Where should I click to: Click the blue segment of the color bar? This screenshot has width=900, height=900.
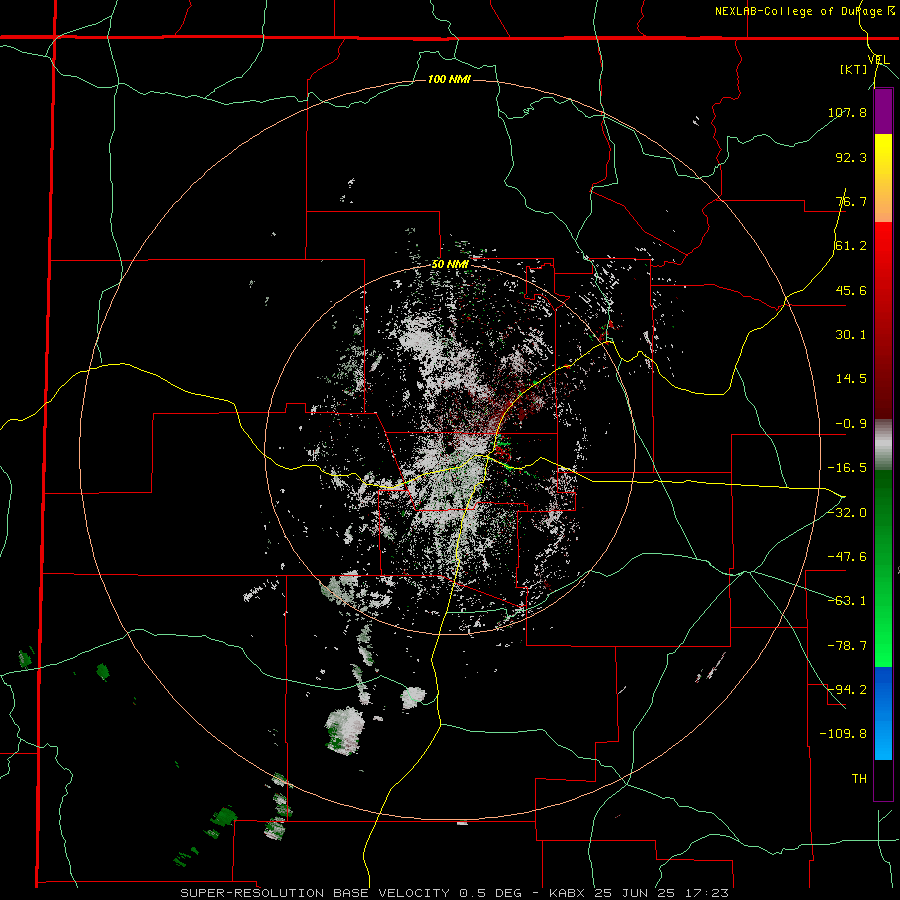tap(883, 713)
